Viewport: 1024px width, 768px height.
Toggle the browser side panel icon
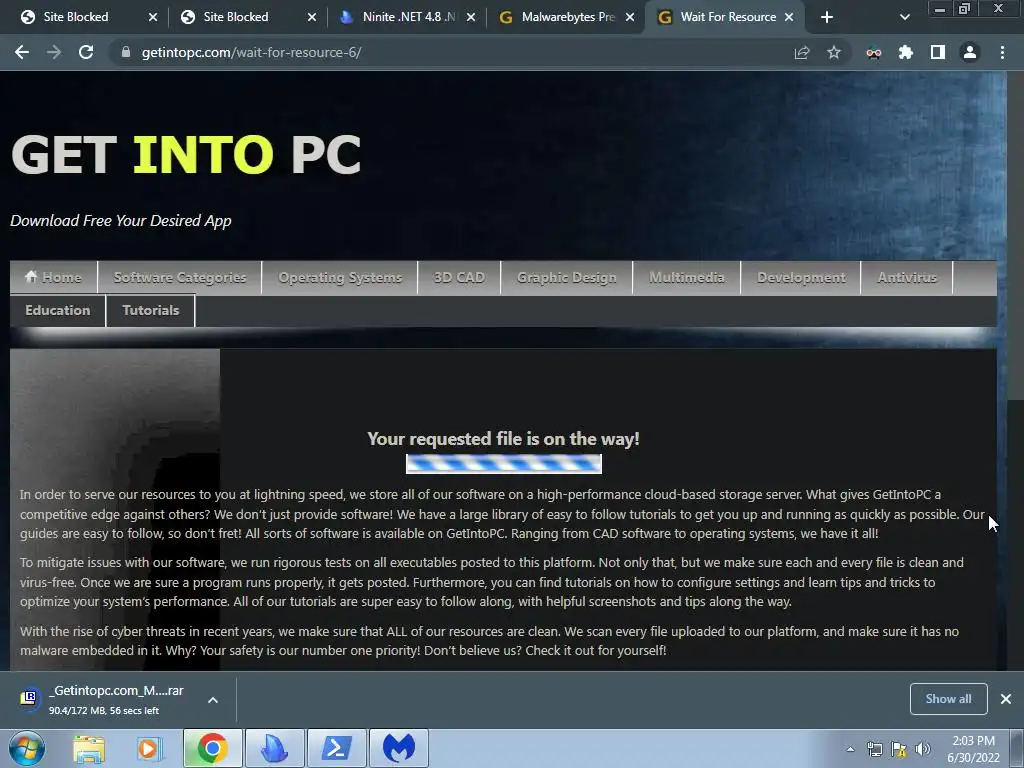click(938, 52)
